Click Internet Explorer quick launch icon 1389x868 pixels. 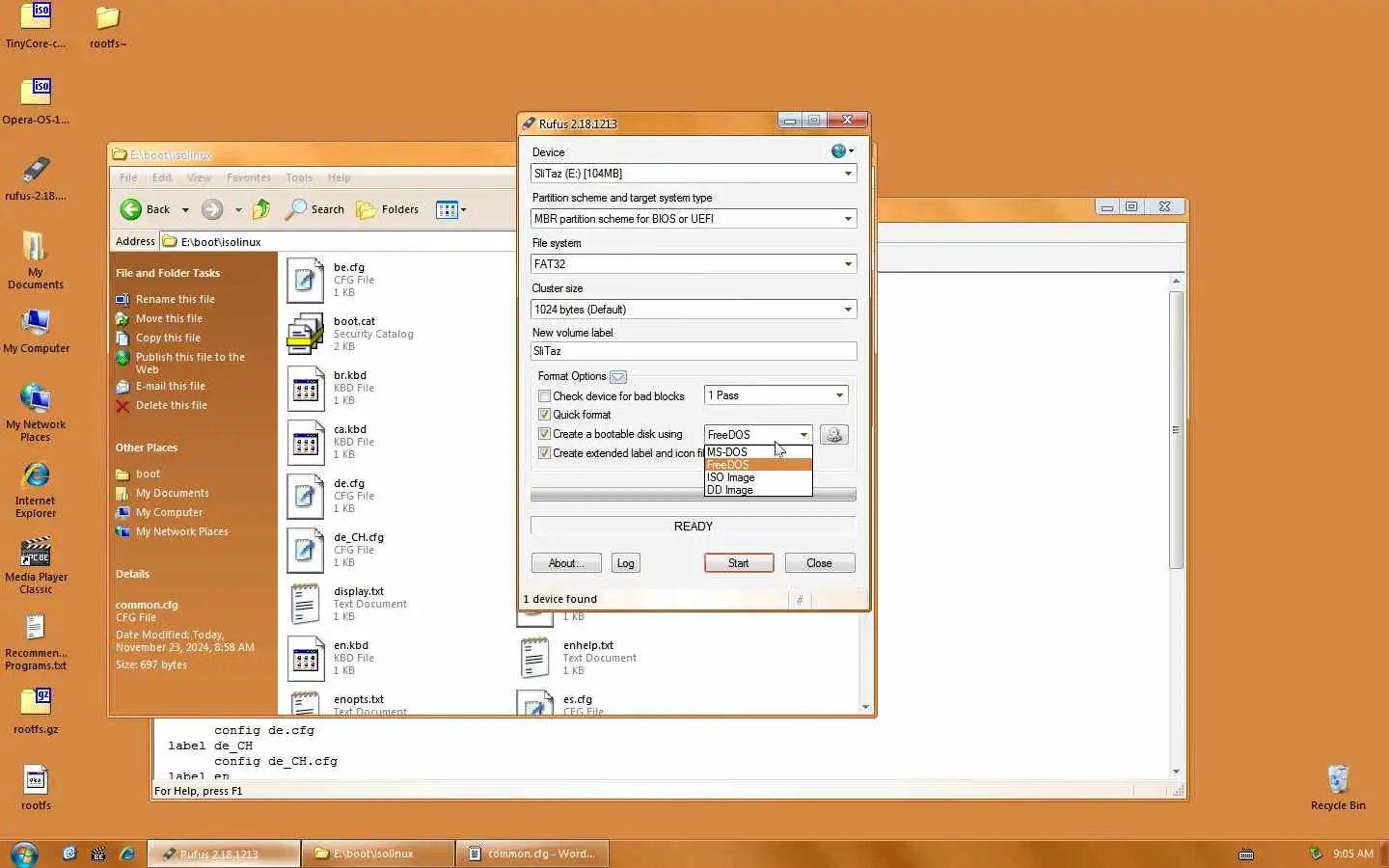[127, 854]
